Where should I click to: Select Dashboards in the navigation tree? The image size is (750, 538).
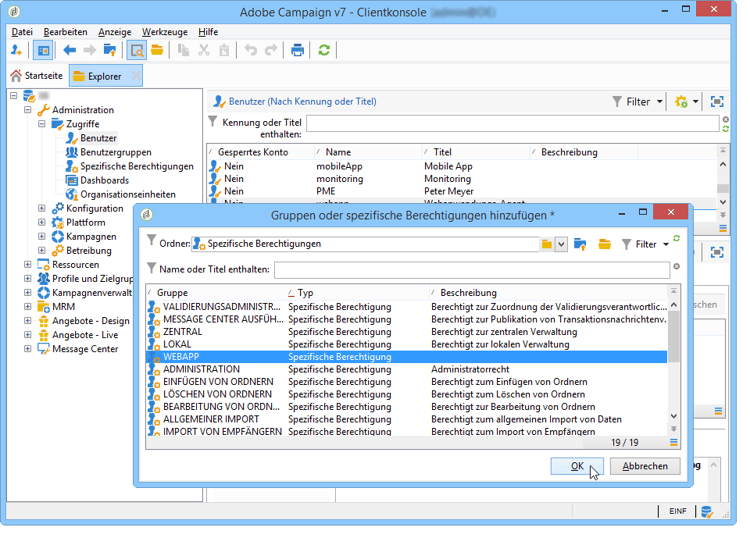[x=104, y=180]
